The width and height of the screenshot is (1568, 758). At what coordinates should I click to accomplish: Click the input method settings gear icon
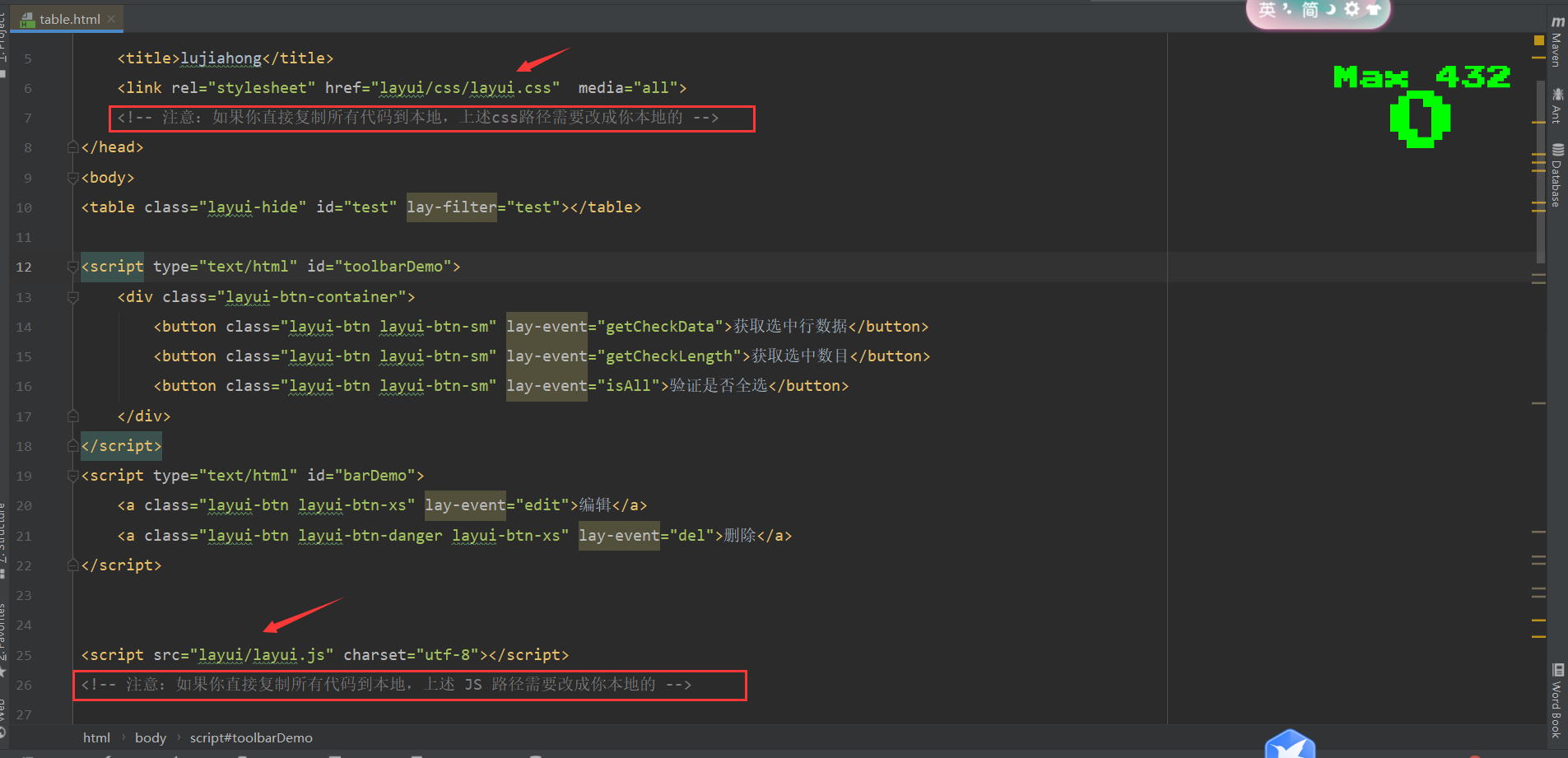pos(1352,9)
